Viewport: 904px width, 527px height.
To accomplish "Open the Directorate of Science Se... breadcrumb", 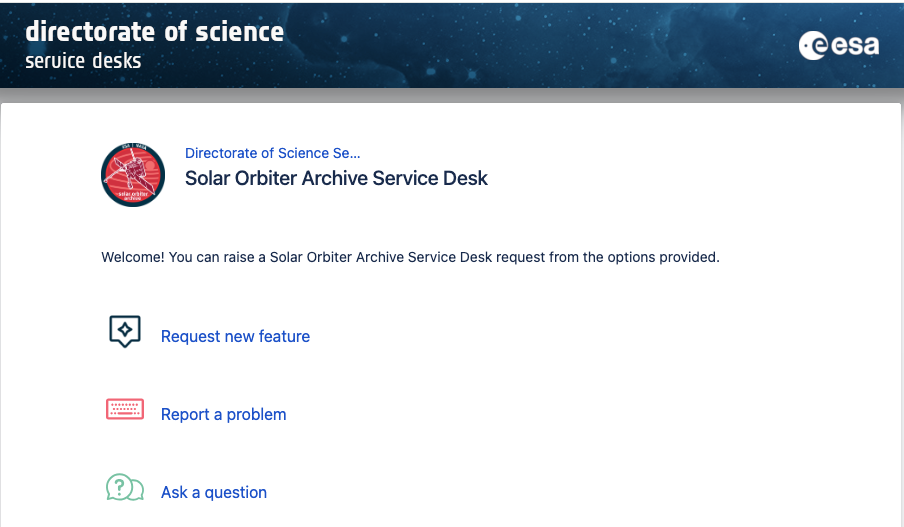I will (272, 153).
